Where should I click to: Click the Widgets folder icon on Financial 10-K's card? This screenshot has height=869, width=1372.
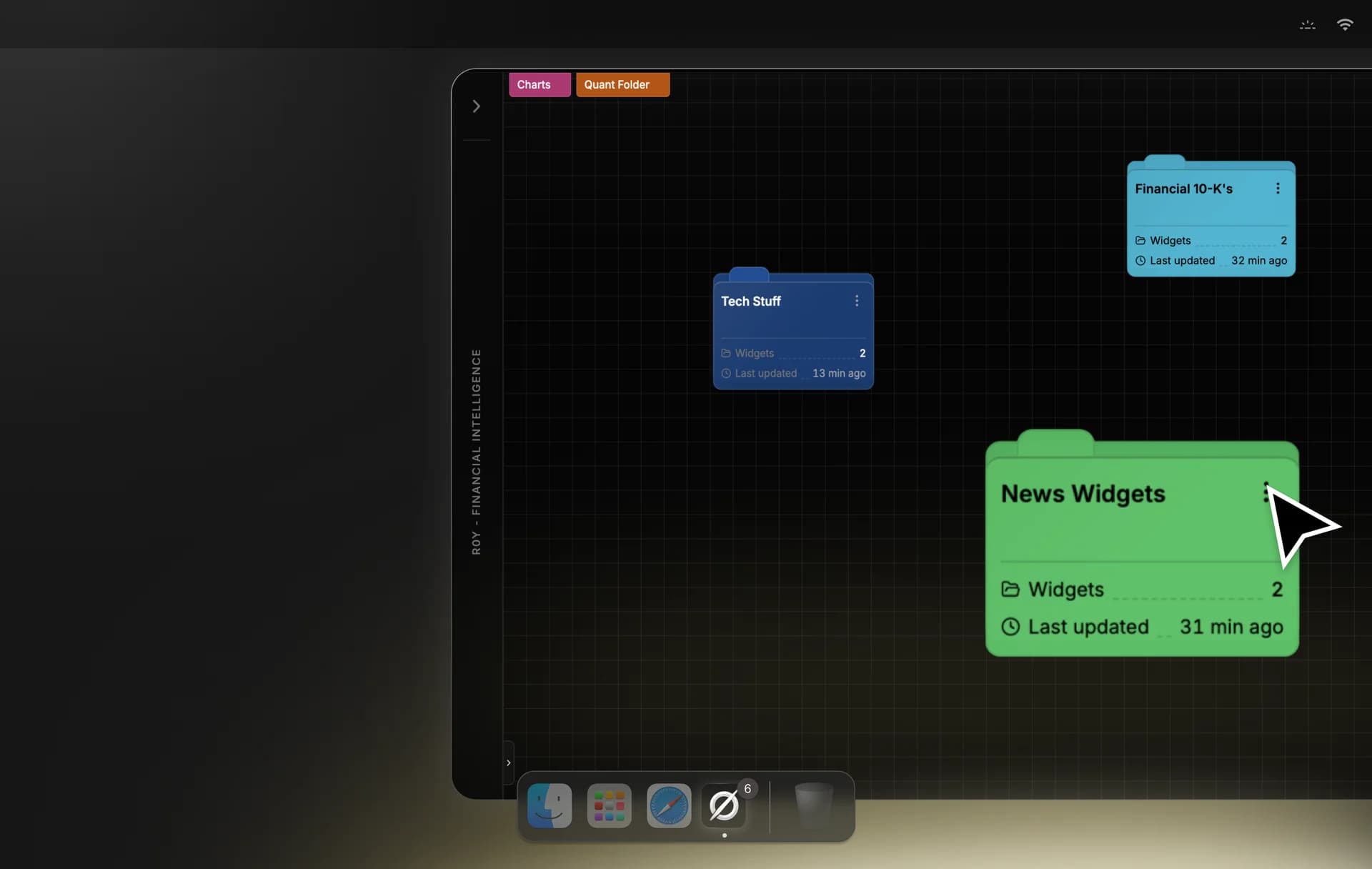click(1141, 240)
